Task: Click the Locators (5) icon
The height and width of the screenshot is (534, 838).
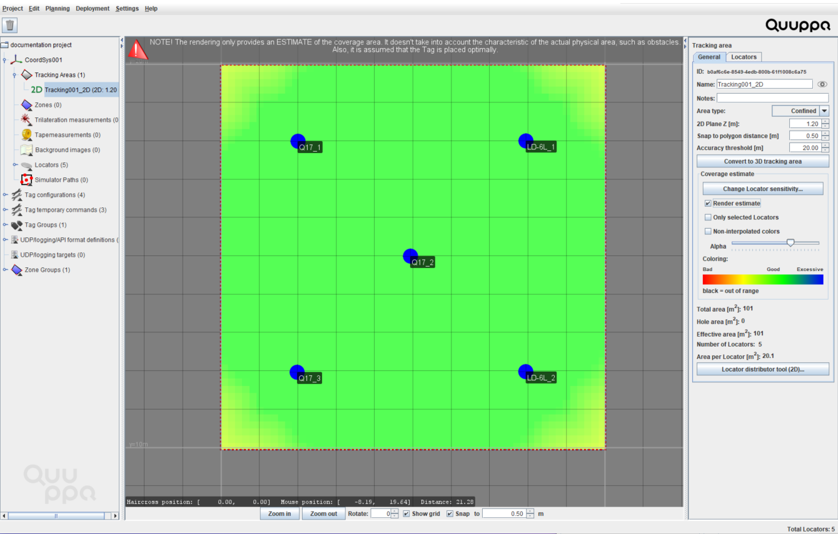Action: click(x=26, y=165)
